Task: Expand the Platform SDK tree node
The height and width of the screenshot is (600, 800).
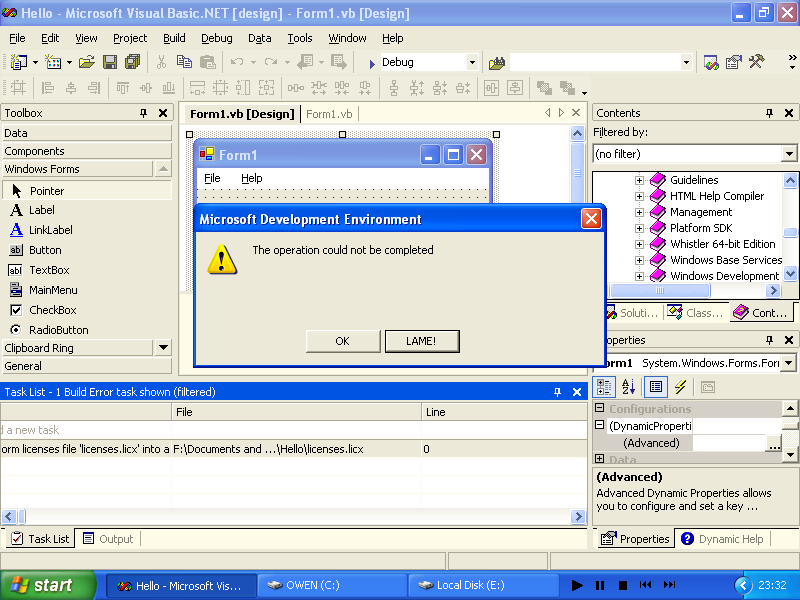Action: [639, 228]
